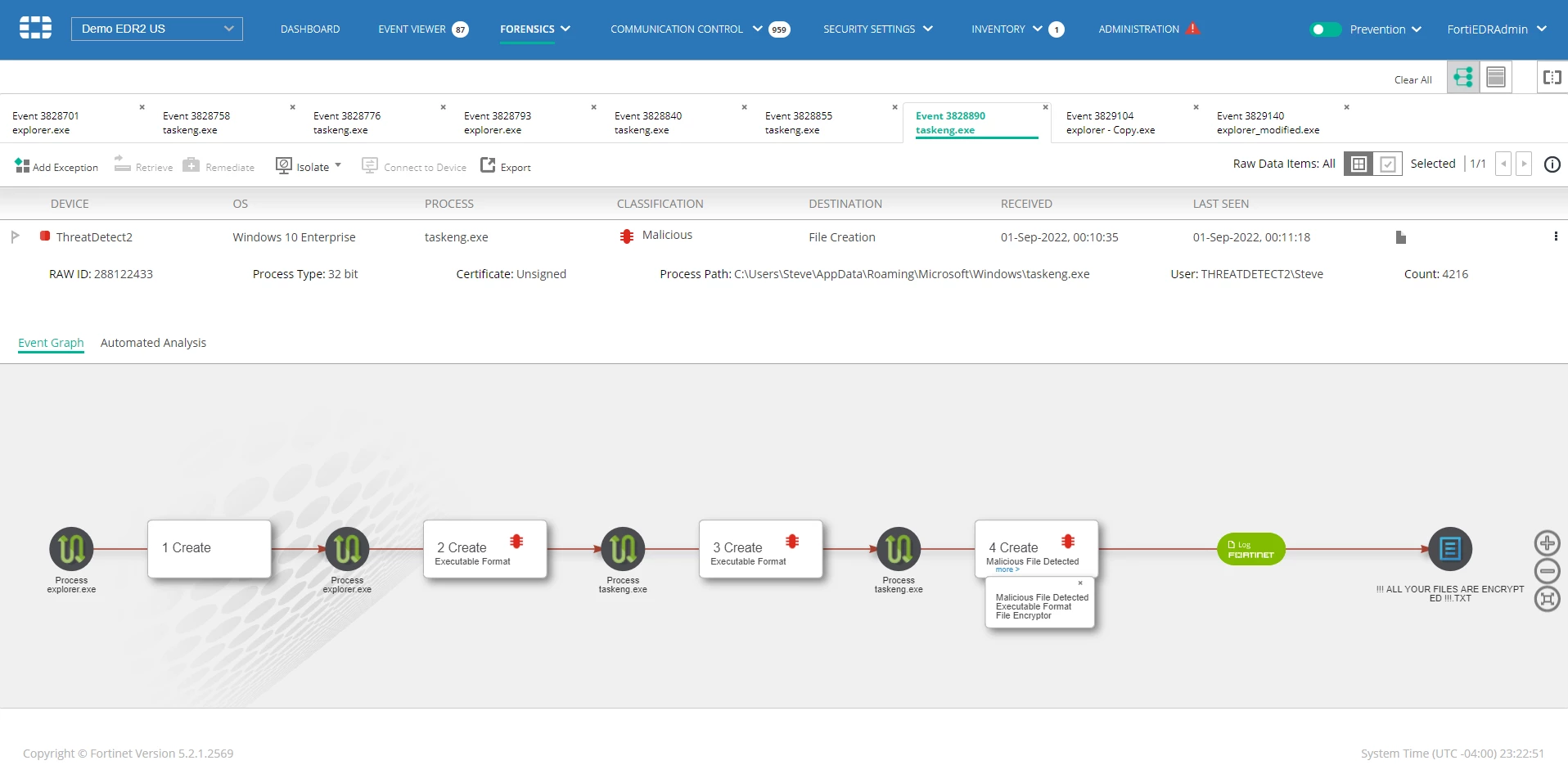Screen dimensions: 1568x765
Task: Click the 'more >' link under 4 Create
Action: tap(1007, 569)
